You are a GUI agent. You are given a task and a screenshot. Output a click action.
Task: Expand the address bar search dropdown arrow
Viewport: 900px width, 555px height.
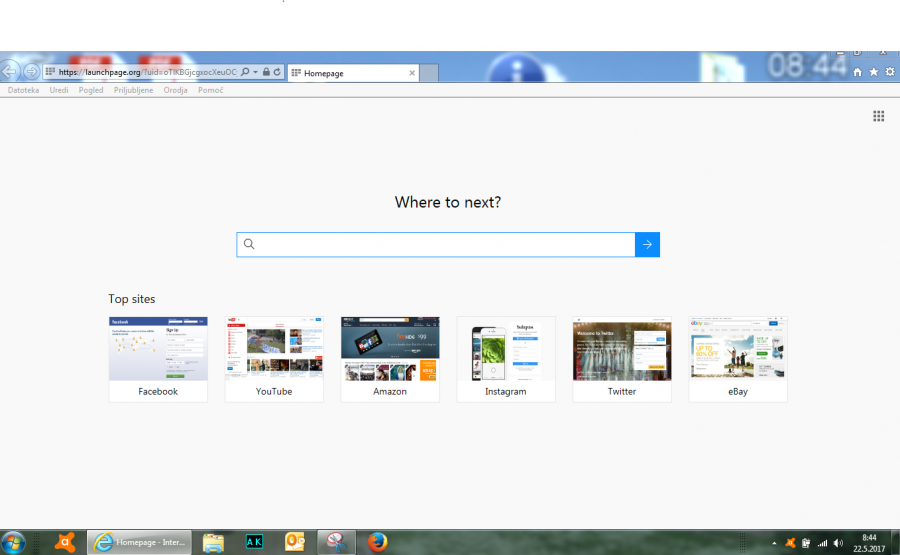coord(256,73)
